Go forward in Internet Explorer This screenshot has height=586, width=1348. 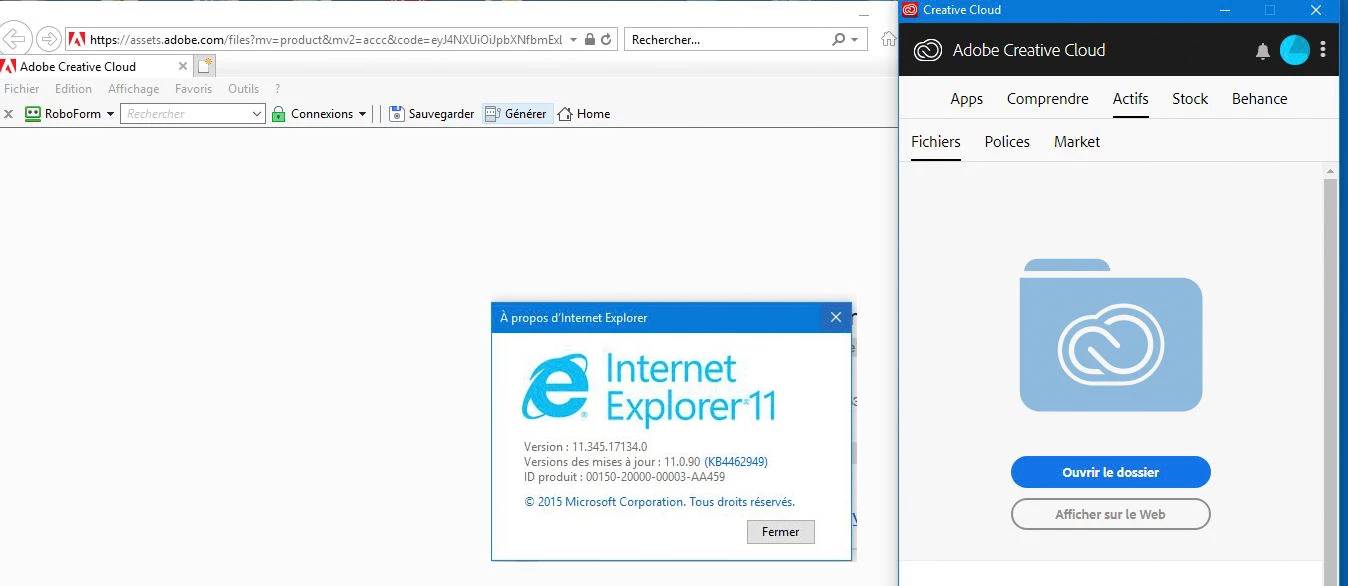point(48,39)
